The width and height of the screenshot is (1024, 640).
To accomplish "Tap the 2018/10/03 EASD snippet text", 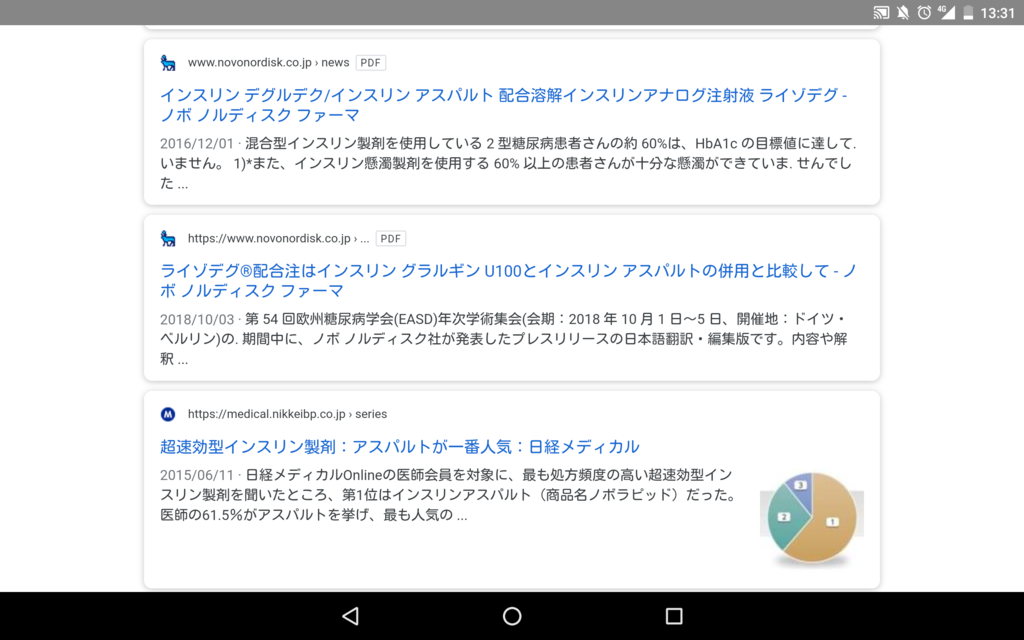I will (504, 339).
